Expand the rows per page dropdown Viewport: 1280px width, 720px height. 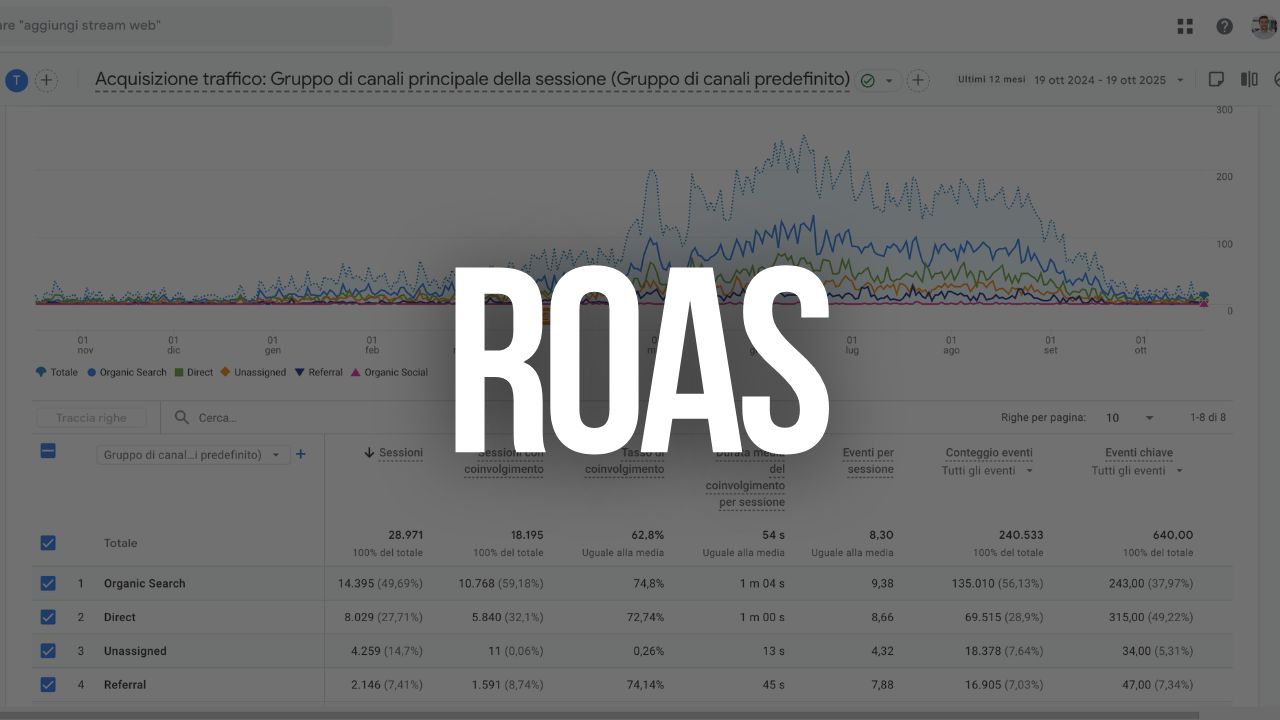[1130, 418]
